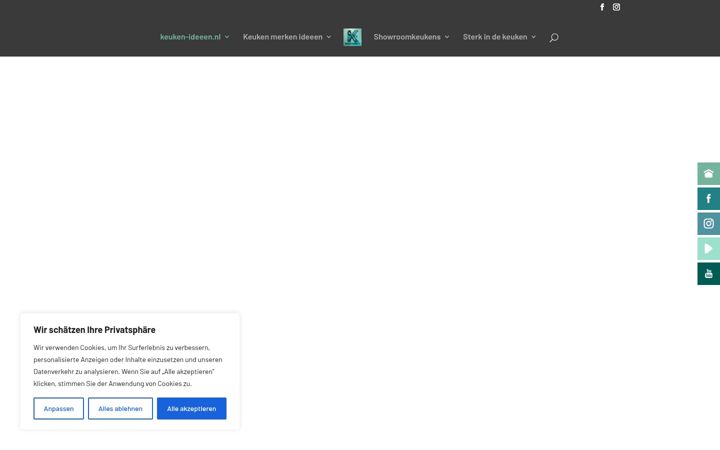Screen dimensions: 720x450
Task: Click the Anpassen cookie button
Action: pos(59,409)
